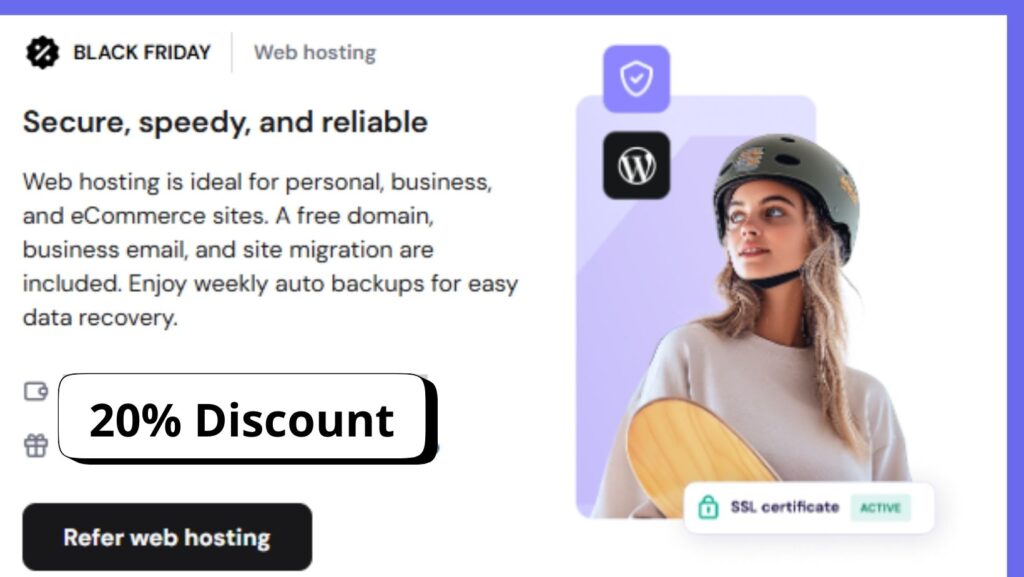1024x577 pixels.
Task: Open the Web hosting tab label
Action: 315,52
